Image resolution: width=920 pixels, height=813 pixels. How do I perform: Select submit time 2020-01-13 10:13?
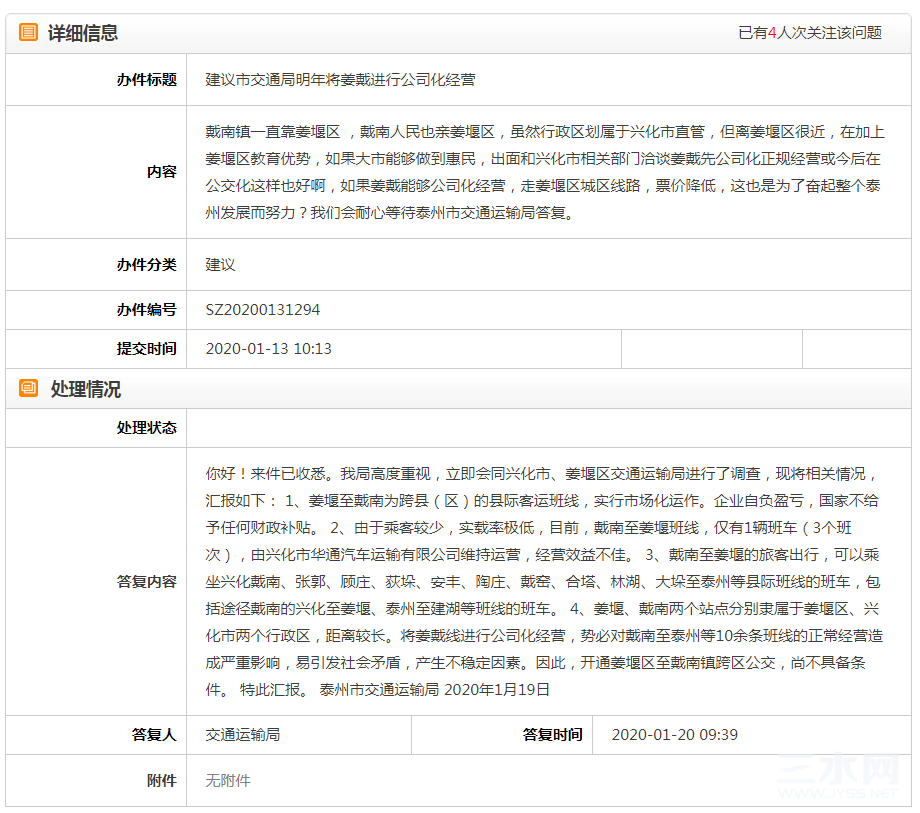(x=269, y=349)
